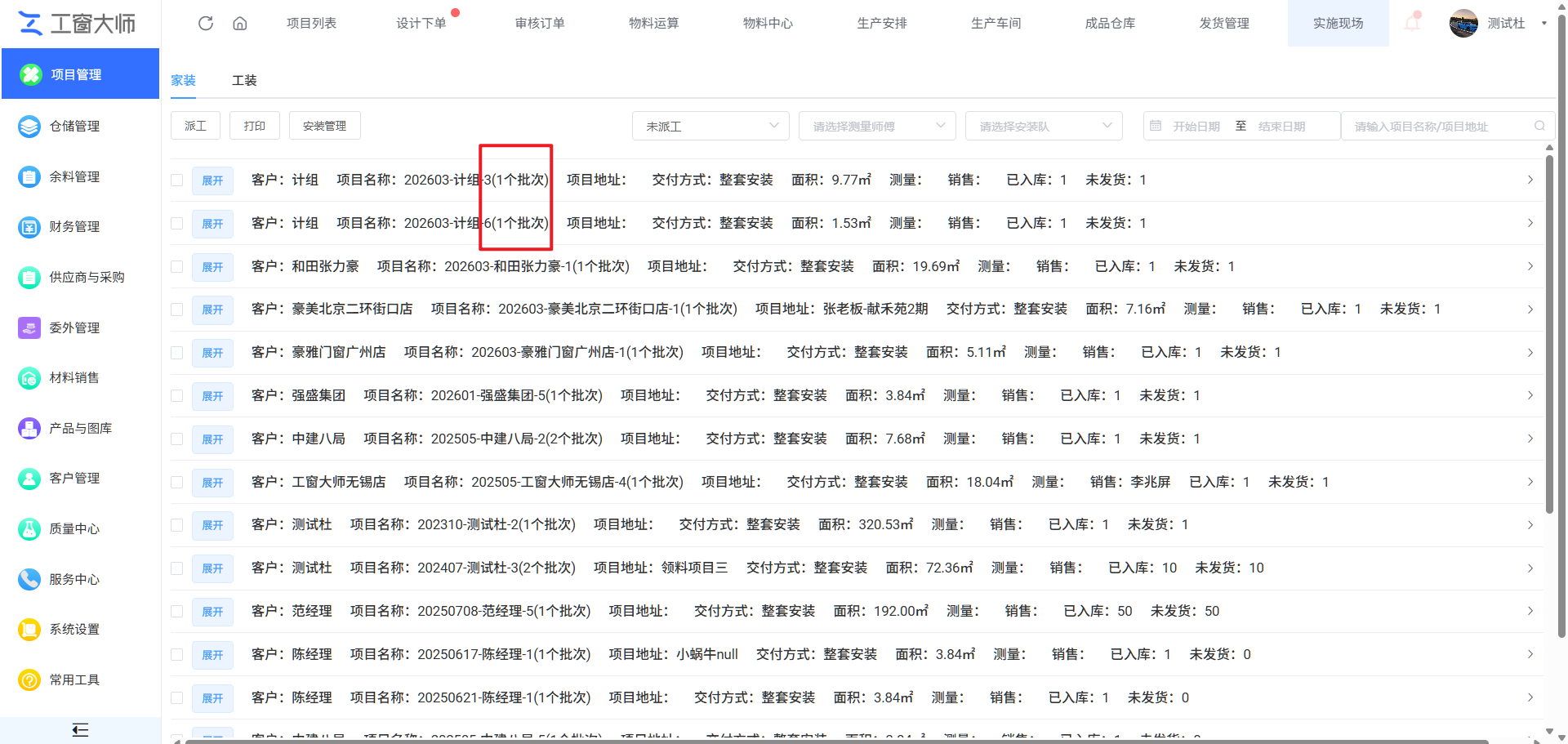Select the checkbox on the 中建八局 project row

pos(176,439)
